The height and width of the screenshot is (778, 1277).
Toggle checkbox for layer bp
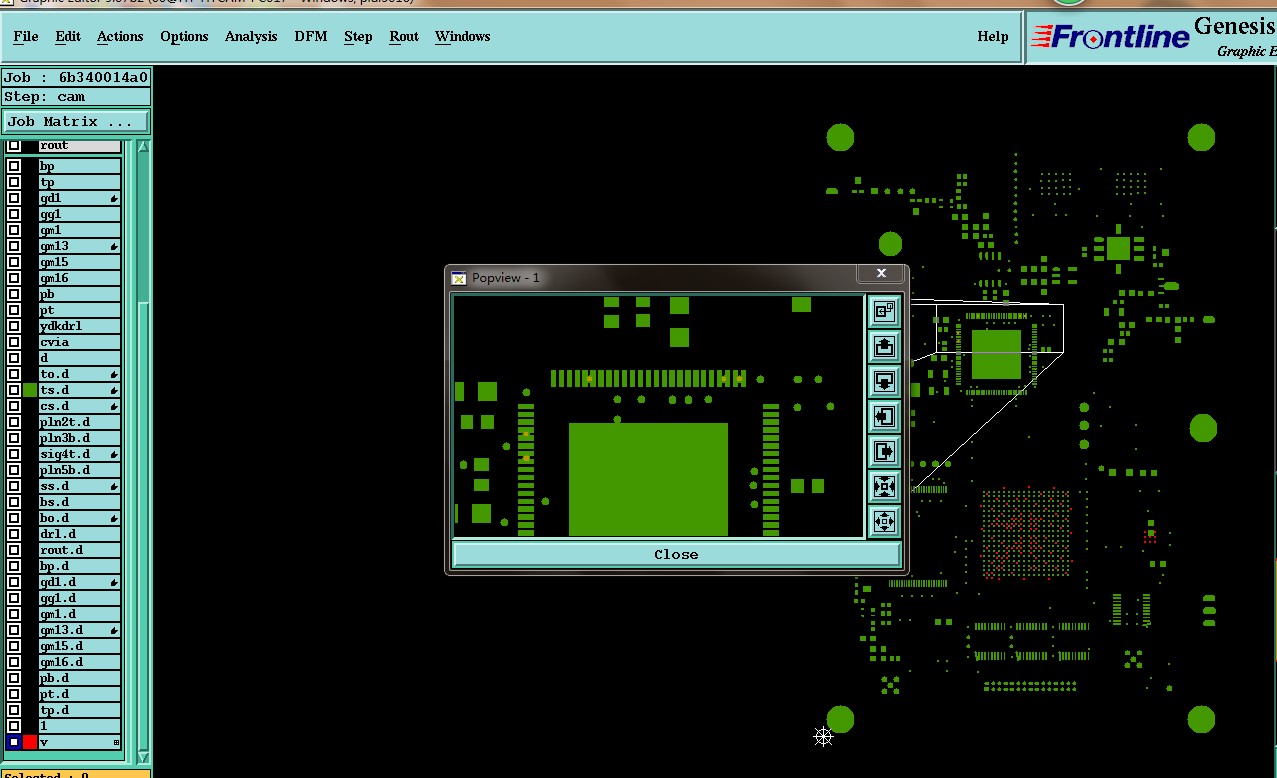point(14,166)
